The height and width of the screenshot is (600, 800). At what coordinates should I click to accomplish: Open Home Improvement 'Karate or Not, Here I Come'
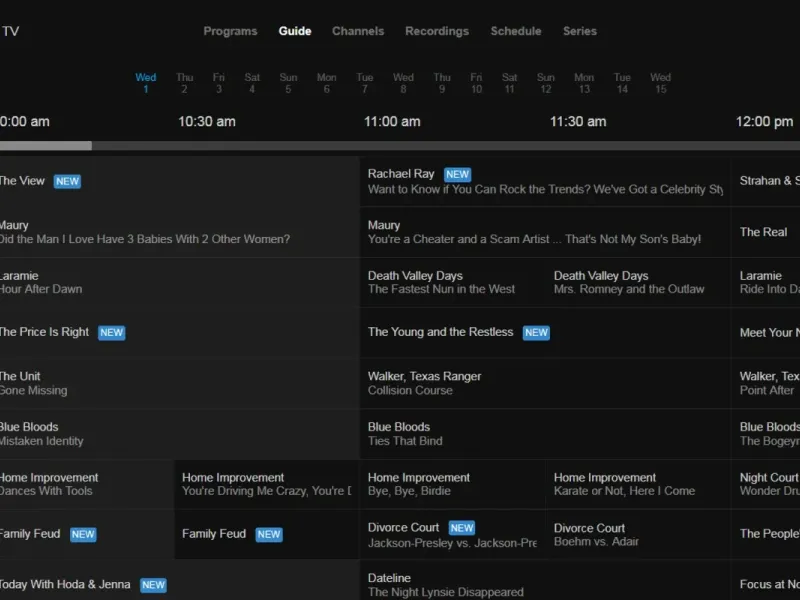(638, 484)
